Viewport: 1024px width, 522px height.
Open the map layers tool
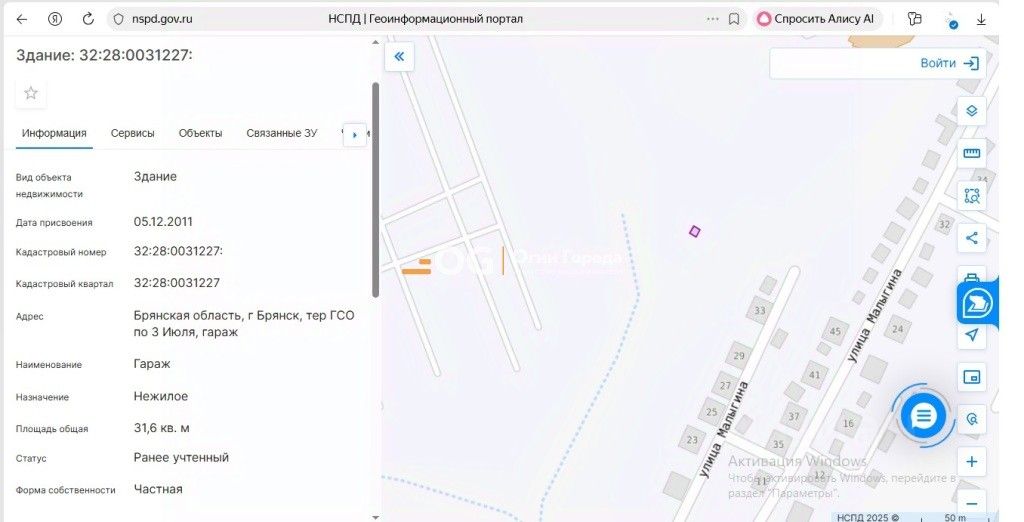(x=972, y=111)
